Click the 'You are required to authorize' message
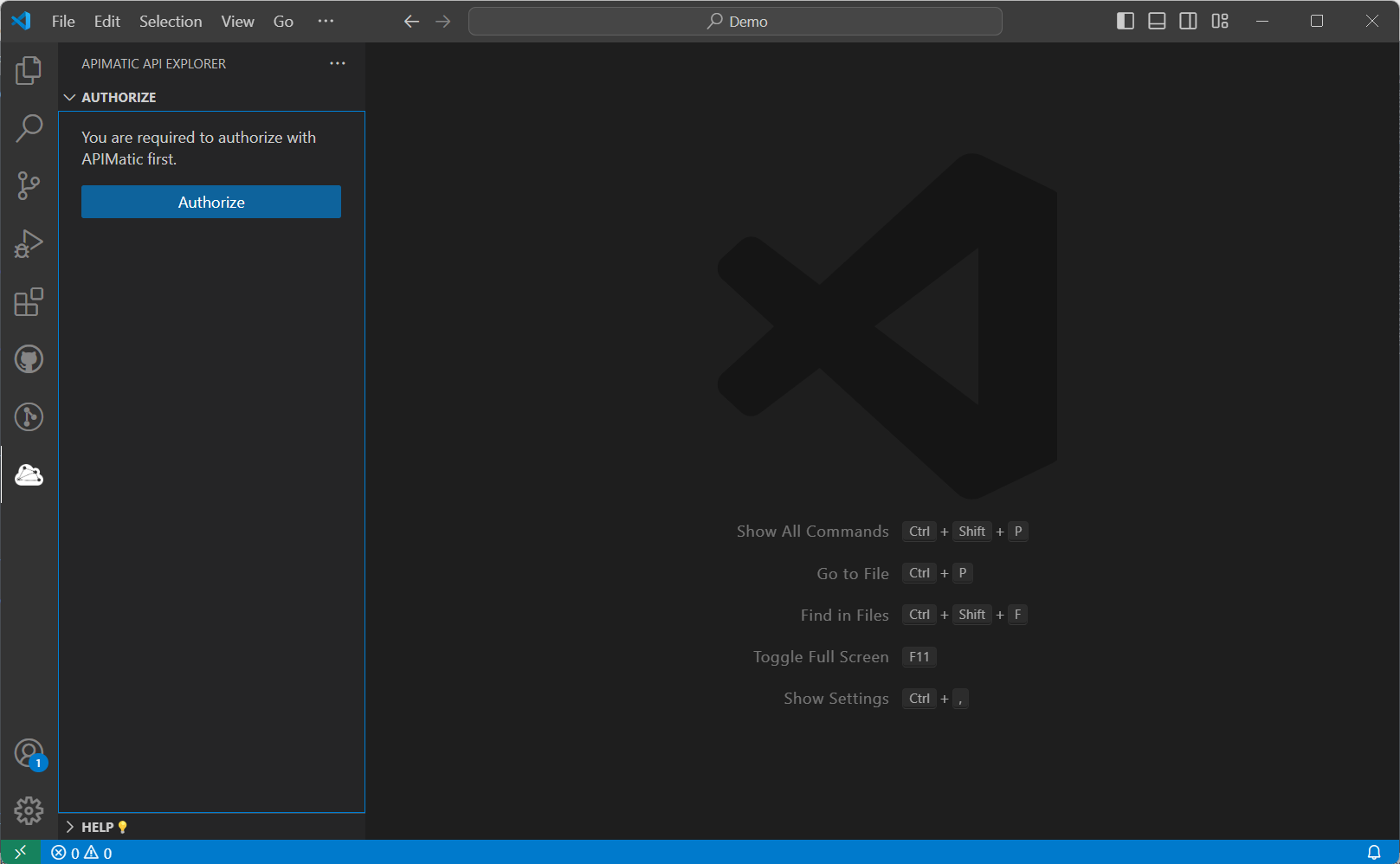Image resolution: width=1400 pixels, height=864 pixels. coord(199,148)
